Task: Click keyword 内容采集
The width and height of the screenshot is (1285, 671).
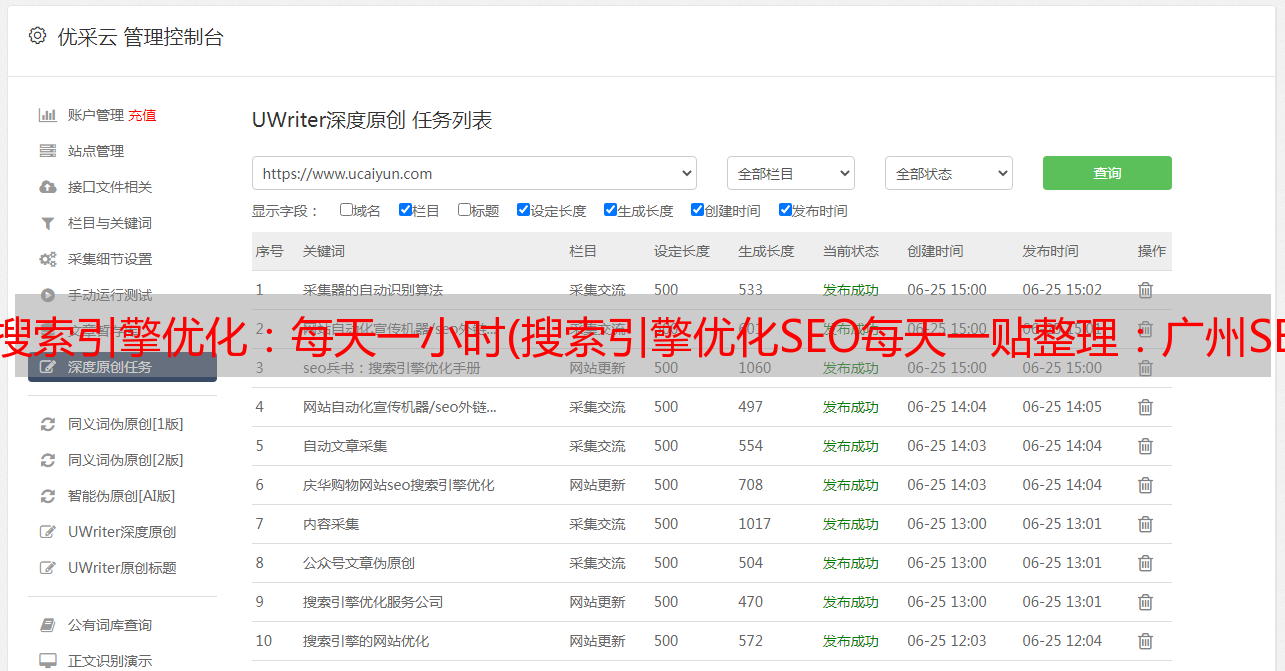Action: [x=331, y=524]
